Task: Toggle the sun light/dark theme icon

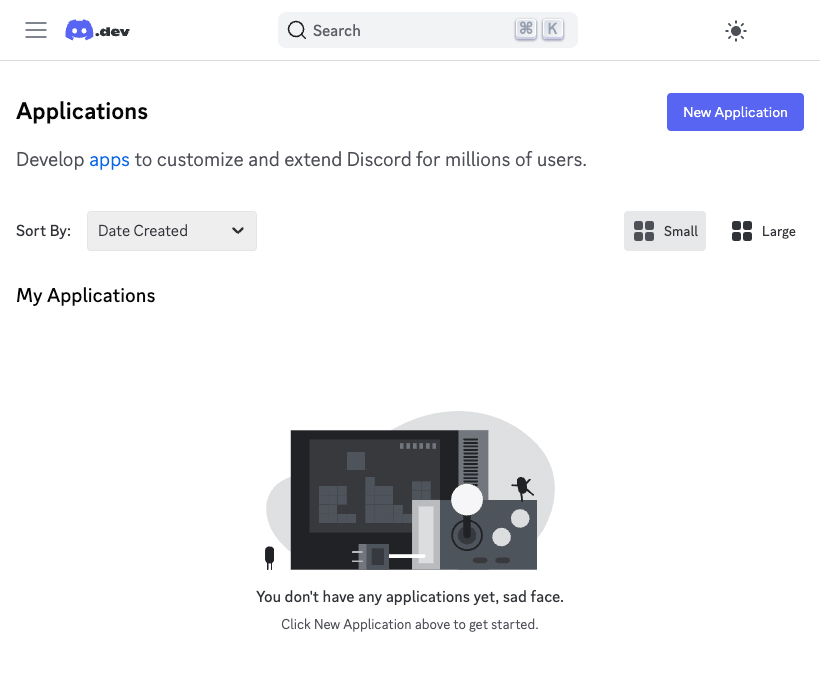Action: [x=736, y=31]
